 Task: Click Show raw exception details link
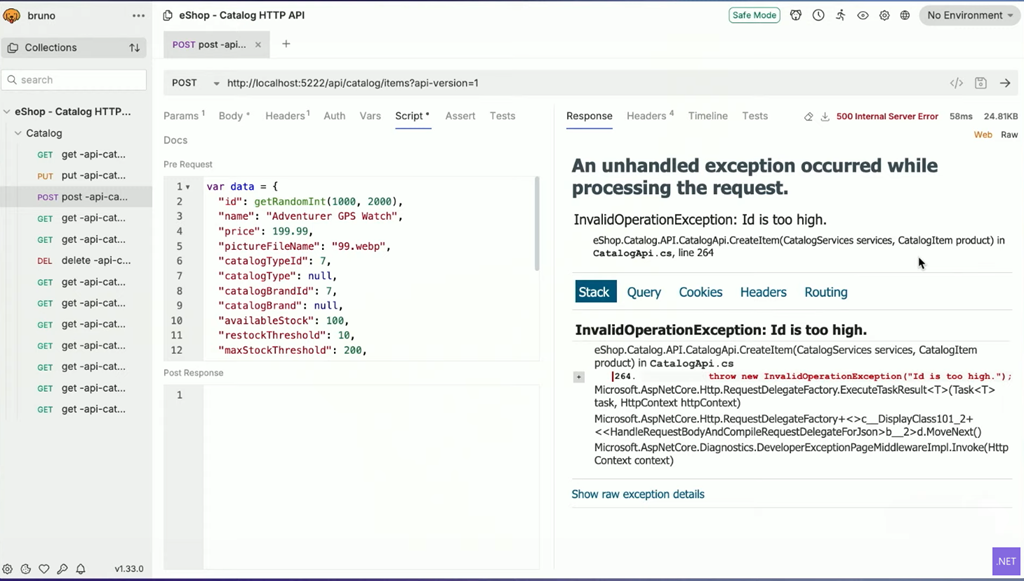click(x=637, y=494)
